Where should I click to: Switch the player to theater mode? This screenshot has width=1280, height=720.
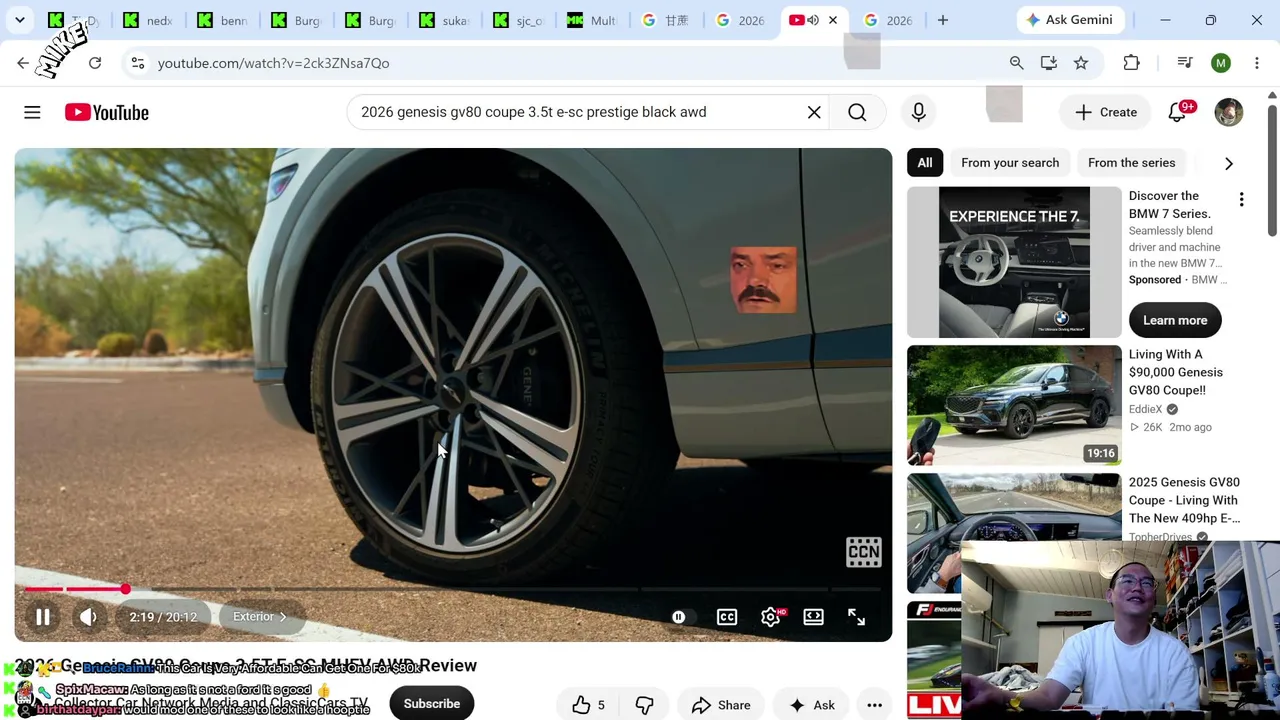pyautogui.click(x=814, y=617)
